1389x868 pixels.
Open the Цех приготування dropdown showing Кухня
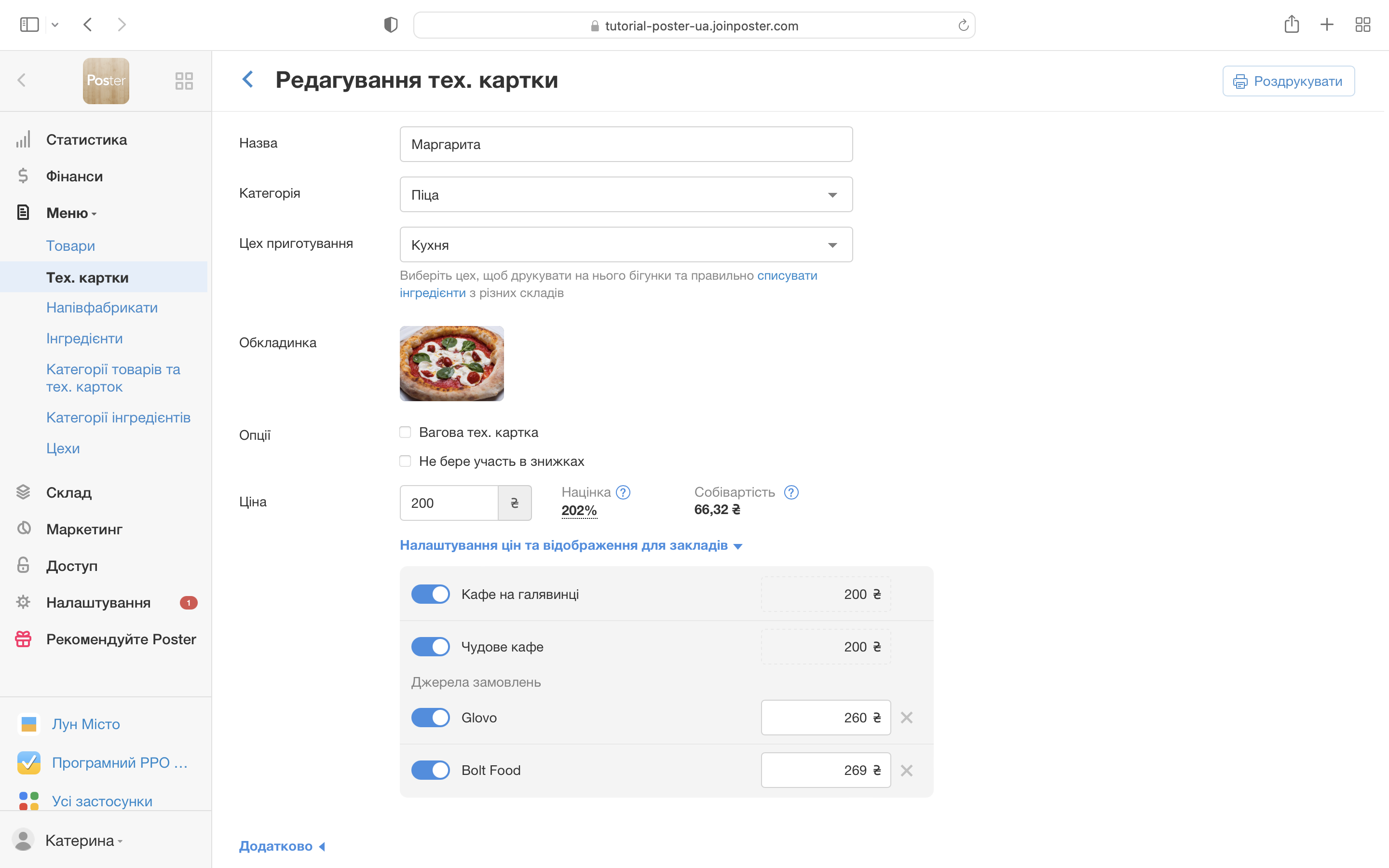click(x=626, y=245)
